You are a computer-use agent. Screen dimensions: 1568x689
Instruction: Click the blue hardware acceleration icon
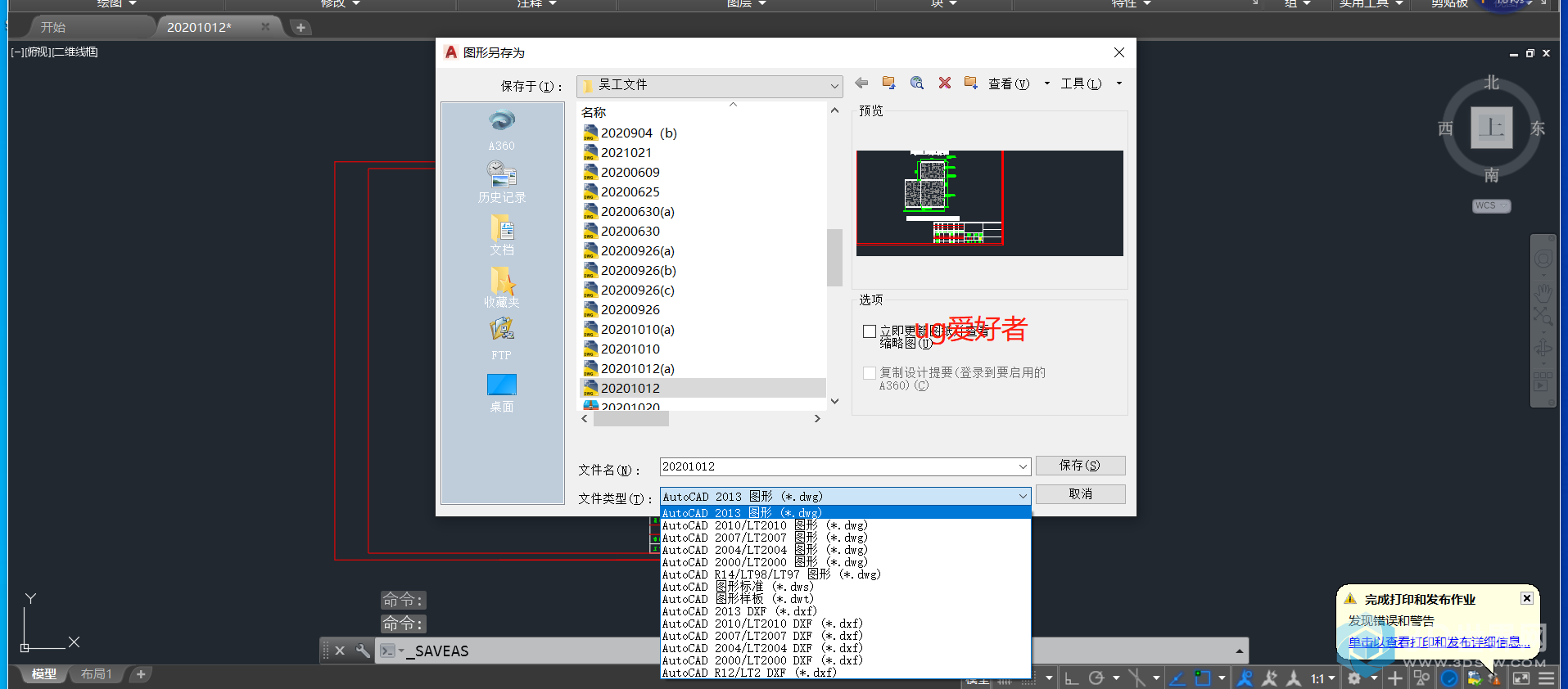[1448, 678]
